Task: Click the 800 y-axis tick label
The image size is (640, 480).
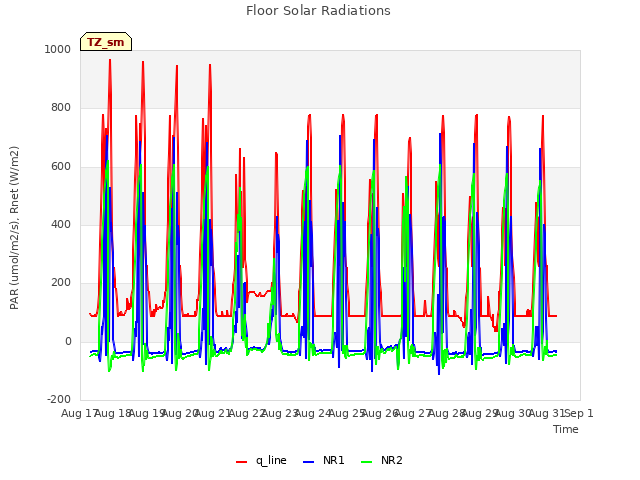Action: click(x=61, y=108)
